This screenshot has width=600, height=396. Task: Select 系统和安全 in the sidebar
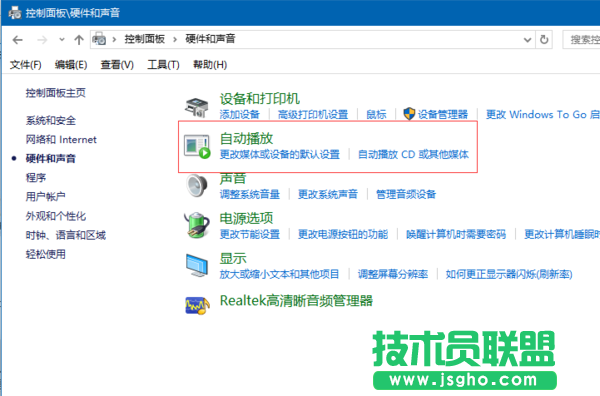click(x=51, y=121)
